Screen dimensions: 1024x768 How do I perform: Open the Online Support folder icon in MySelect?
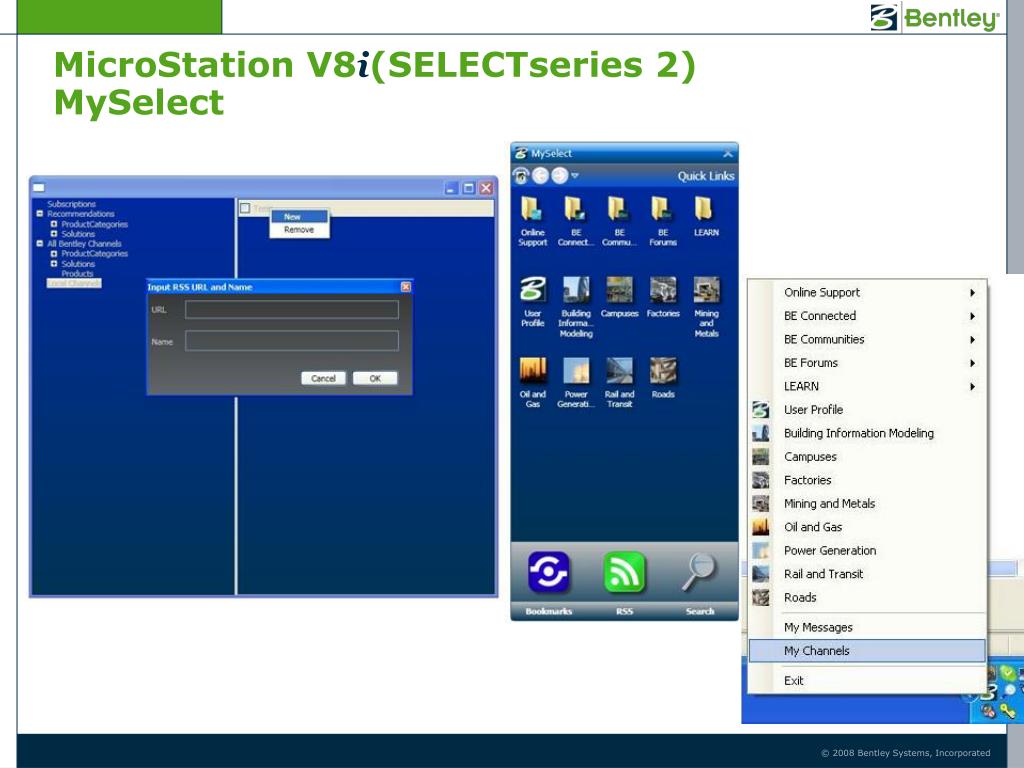point(532,210)
